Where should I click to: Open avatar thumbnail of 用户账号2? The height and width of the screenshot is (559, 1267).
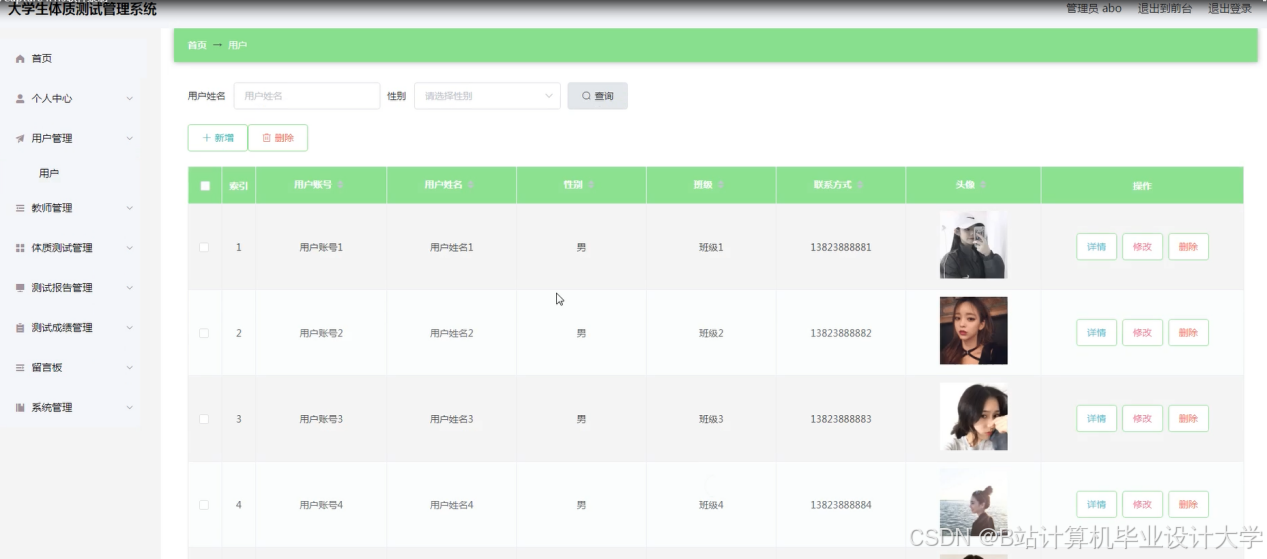click(973, 331)
